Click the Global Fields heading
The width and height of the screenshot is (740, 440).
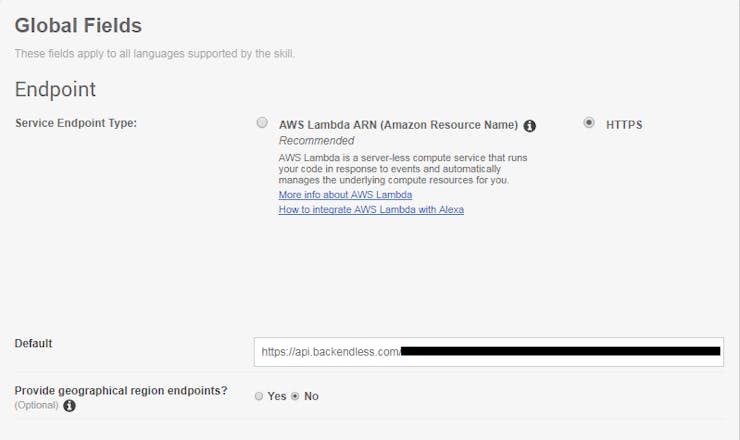pyautogui.click(x=78, y=25)
